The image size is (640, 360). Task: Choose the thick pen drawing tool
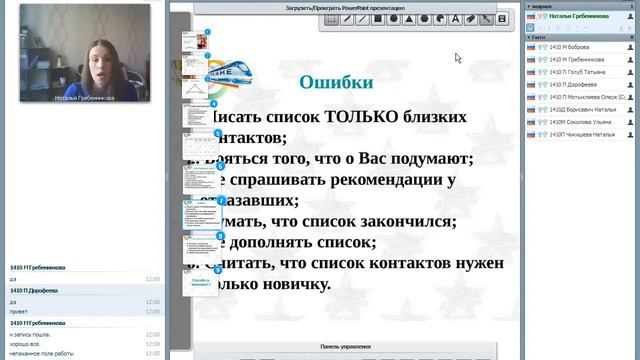click(347, 19)
